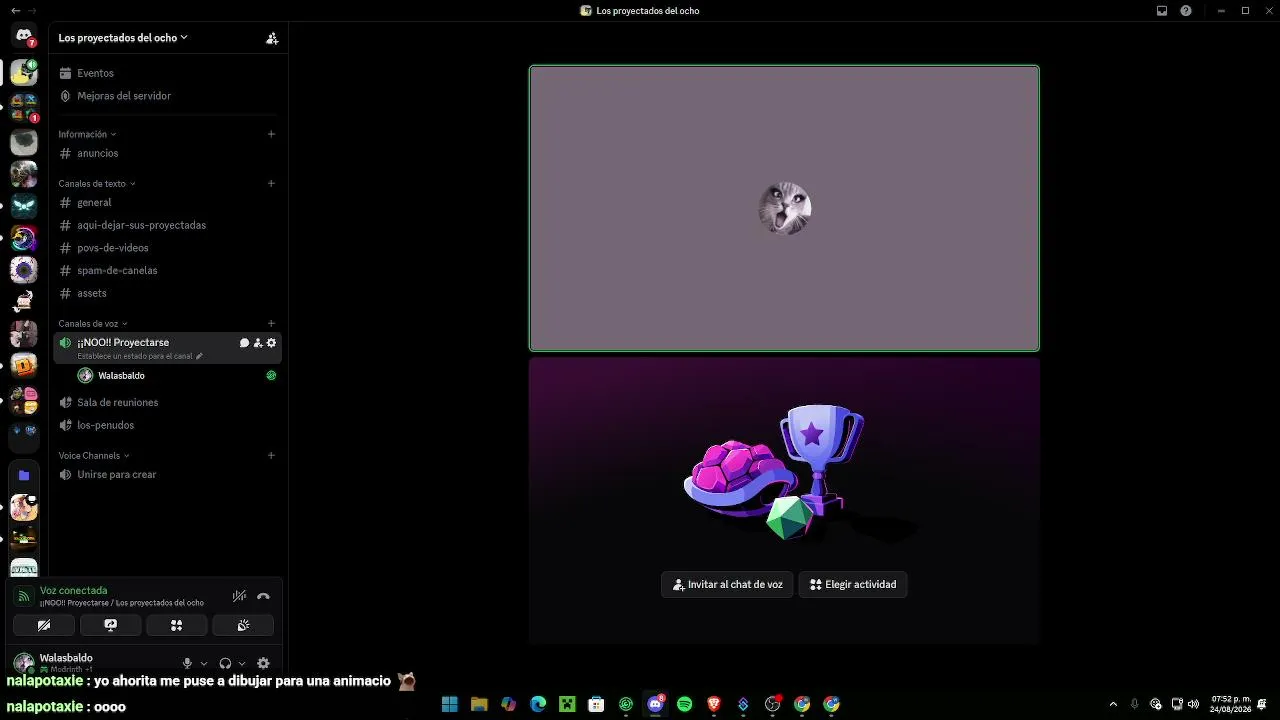Toggle noise suppression in voice panel

point(239,596)
